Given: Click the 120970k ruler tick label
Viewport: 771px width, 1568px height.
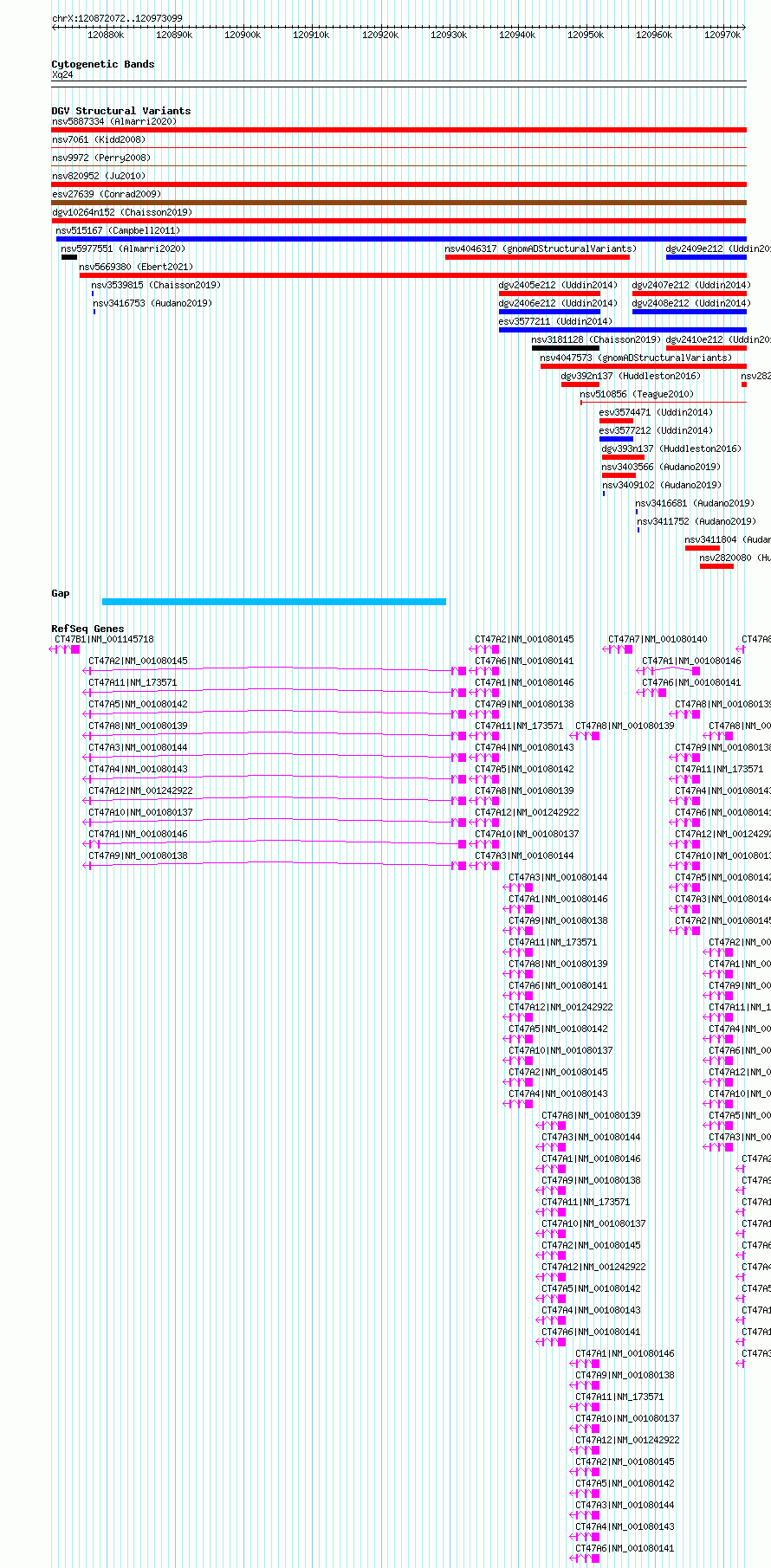Looking at the screenshot, I should tap(722, 35).
